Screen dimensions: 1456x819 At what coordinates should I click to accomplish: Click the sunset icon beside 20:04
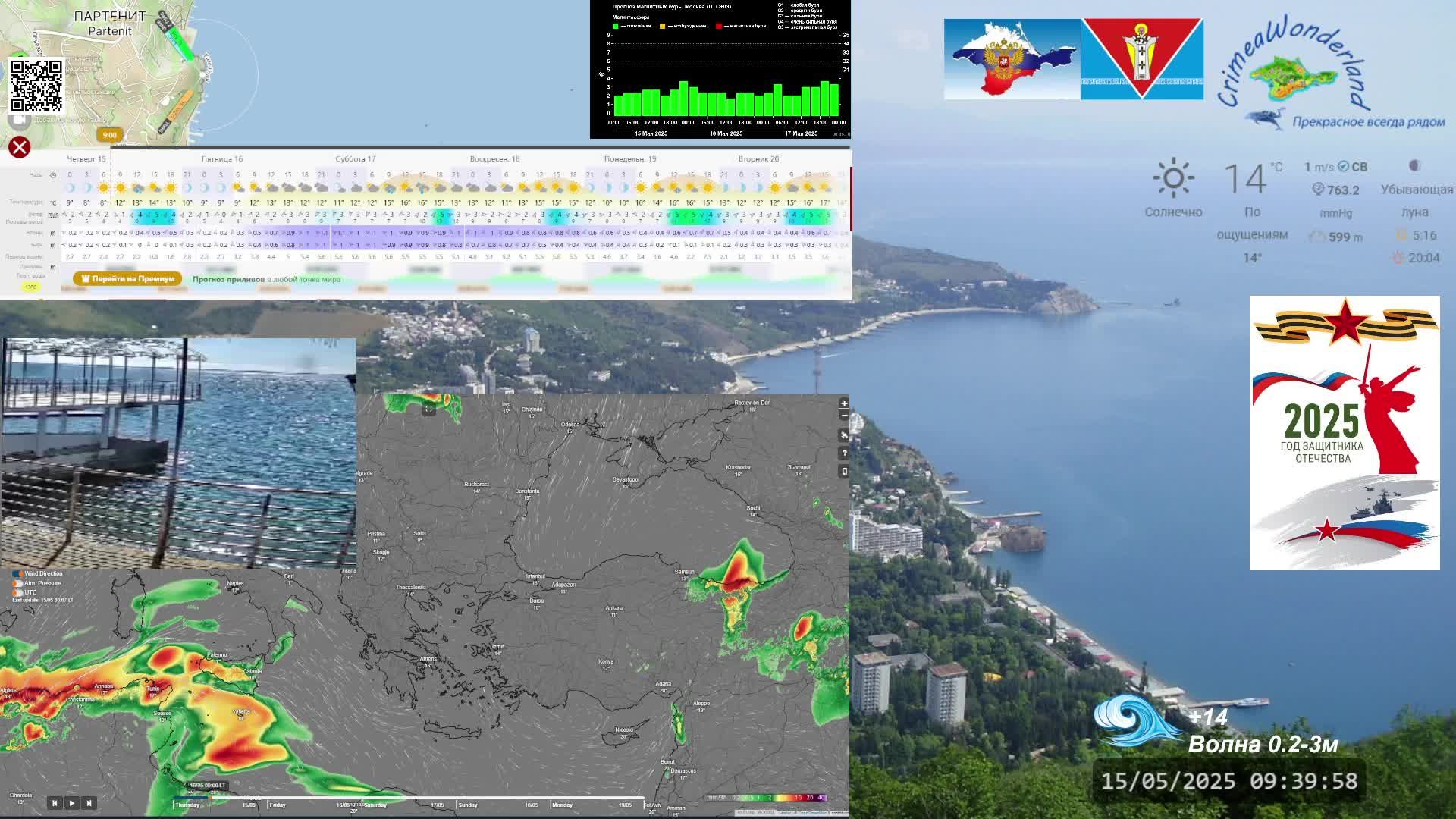[1398, 258]
